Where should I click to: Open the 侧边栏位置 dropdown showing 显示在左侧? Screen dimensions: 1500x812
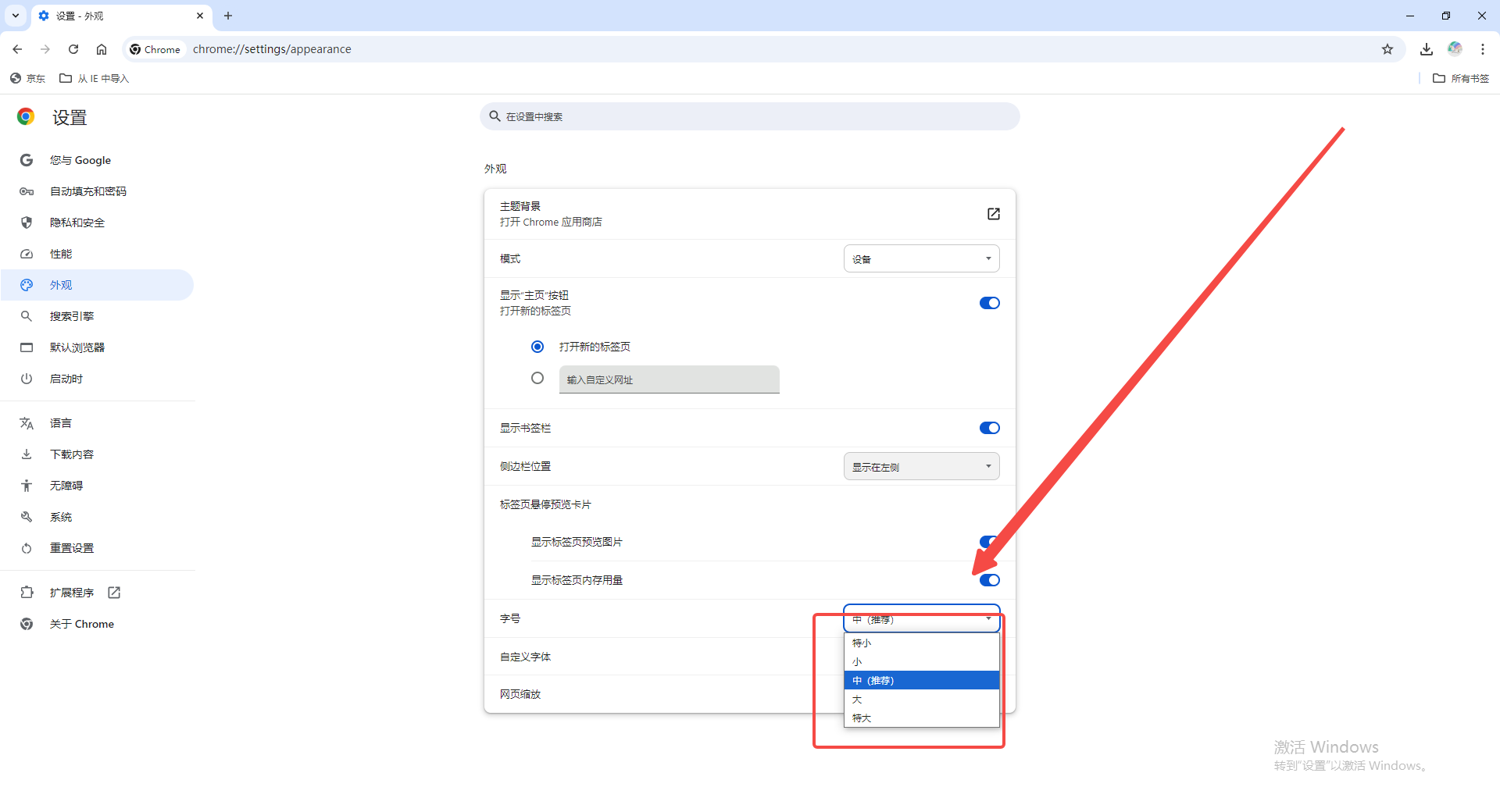[x=922, y=466]
